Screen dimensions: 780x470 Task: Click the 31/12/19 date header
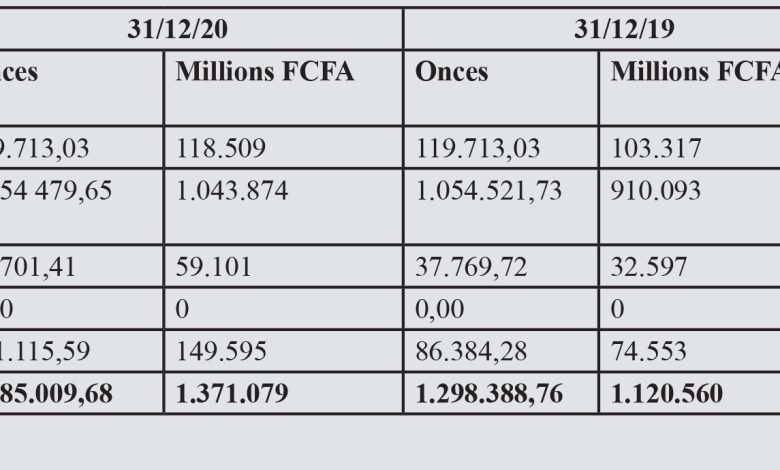point(624,30)
